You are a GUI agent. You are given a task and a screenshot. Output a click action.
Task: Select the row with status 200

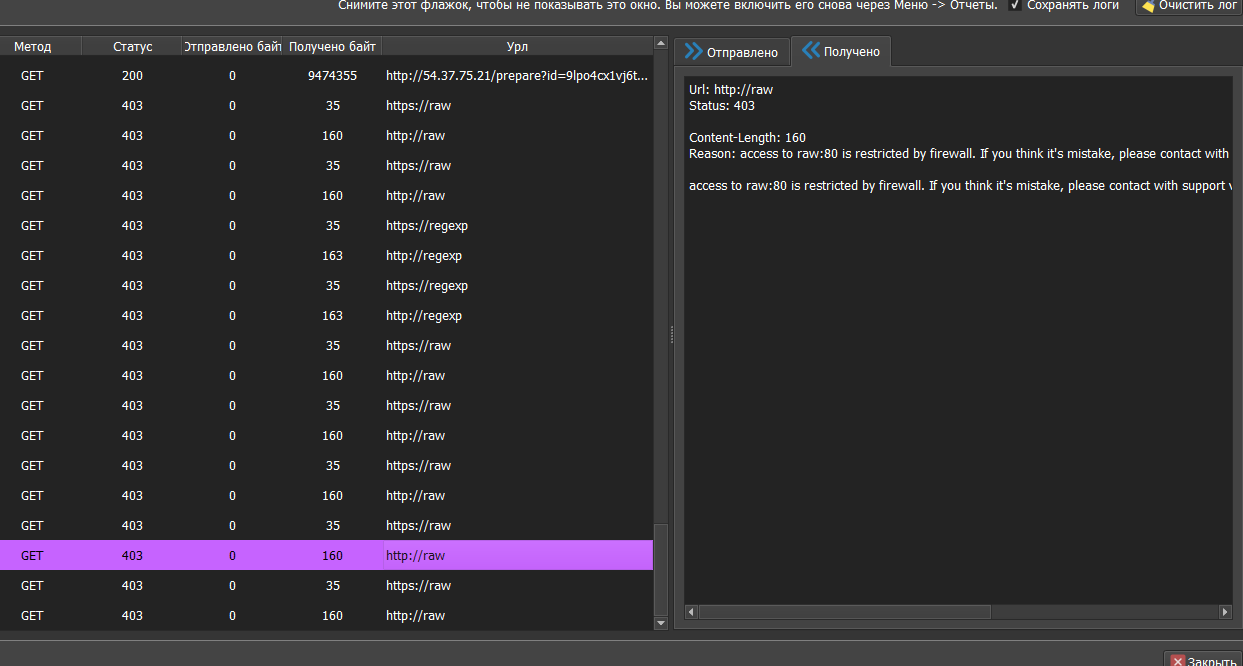point(300,75)
